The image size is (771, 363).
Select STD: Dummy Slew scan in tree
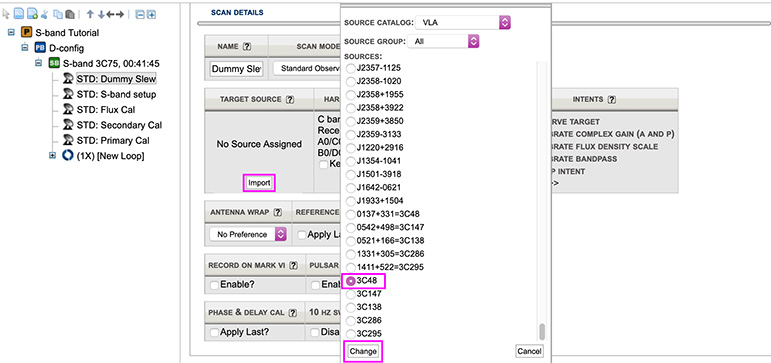116,79
